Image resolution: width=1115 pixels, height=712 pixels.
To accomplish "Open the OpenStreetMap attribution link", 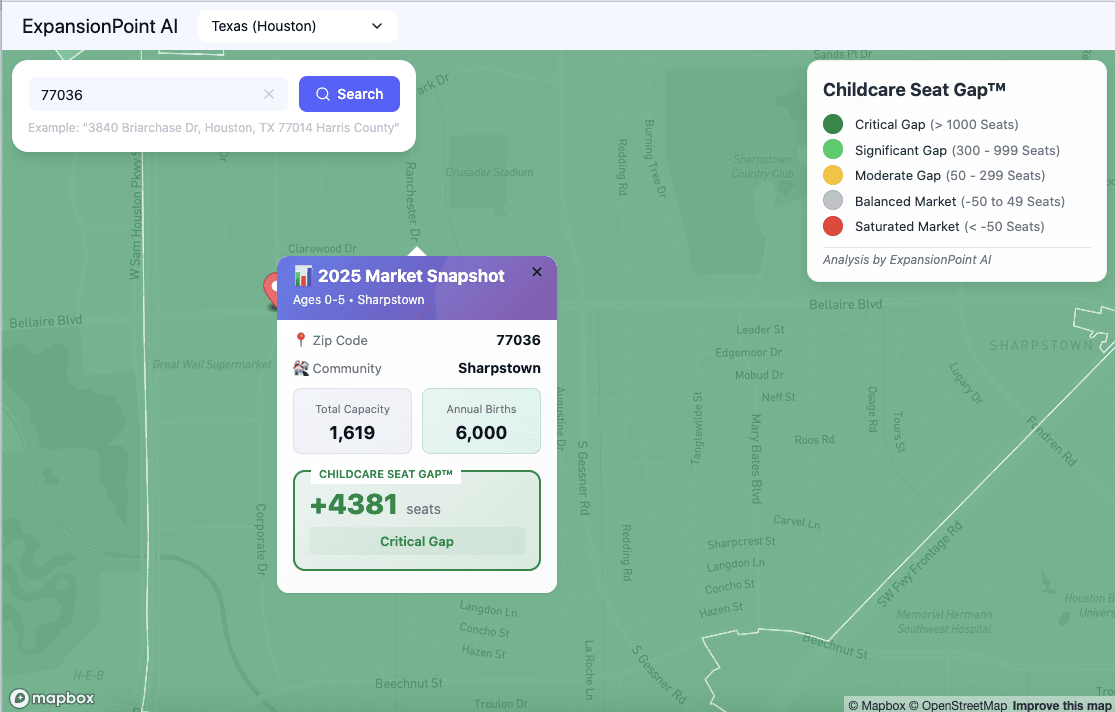I will 958,705.
